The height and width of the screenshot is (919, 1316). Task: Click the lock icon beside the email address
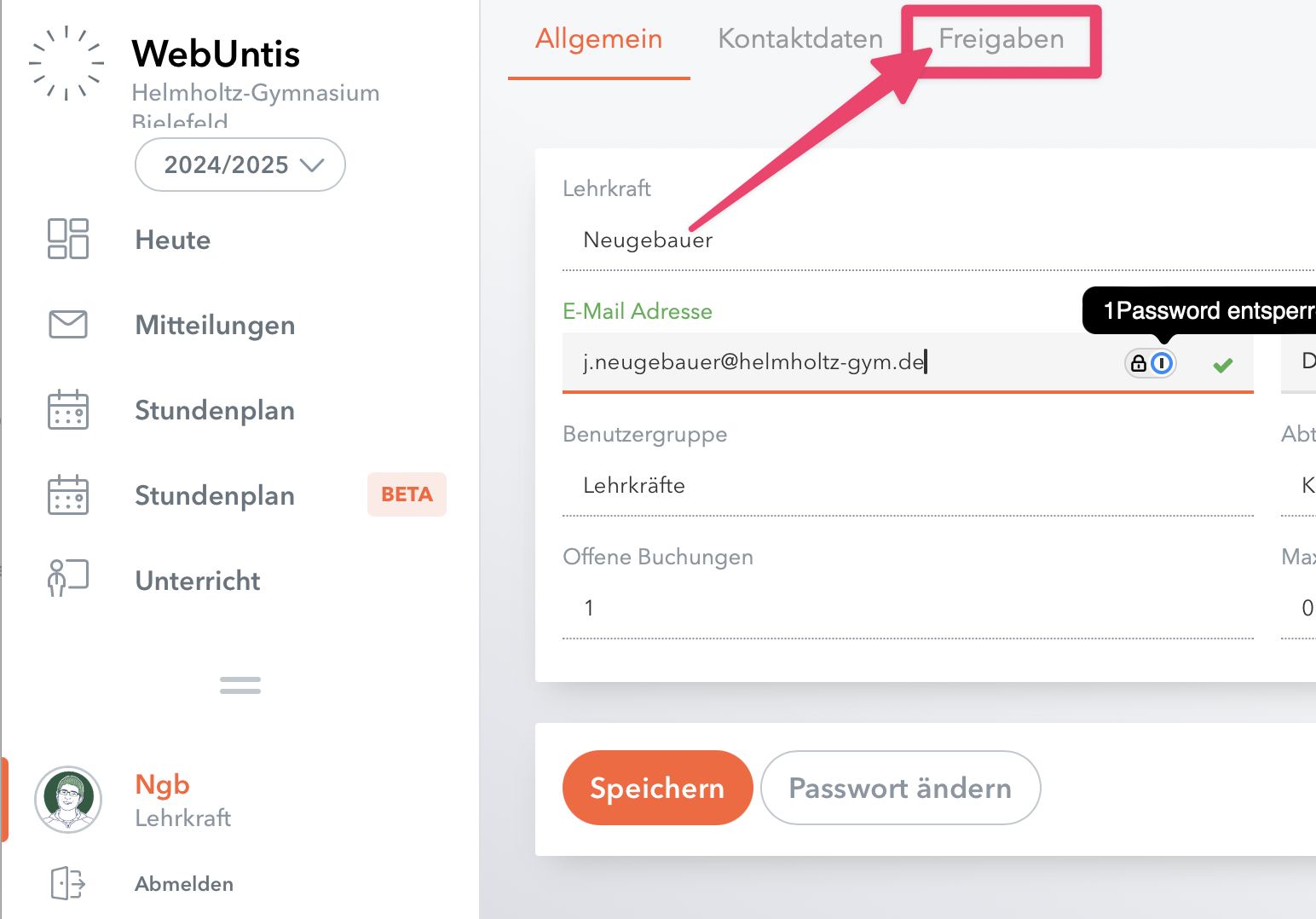click(x=1138, y=362)
